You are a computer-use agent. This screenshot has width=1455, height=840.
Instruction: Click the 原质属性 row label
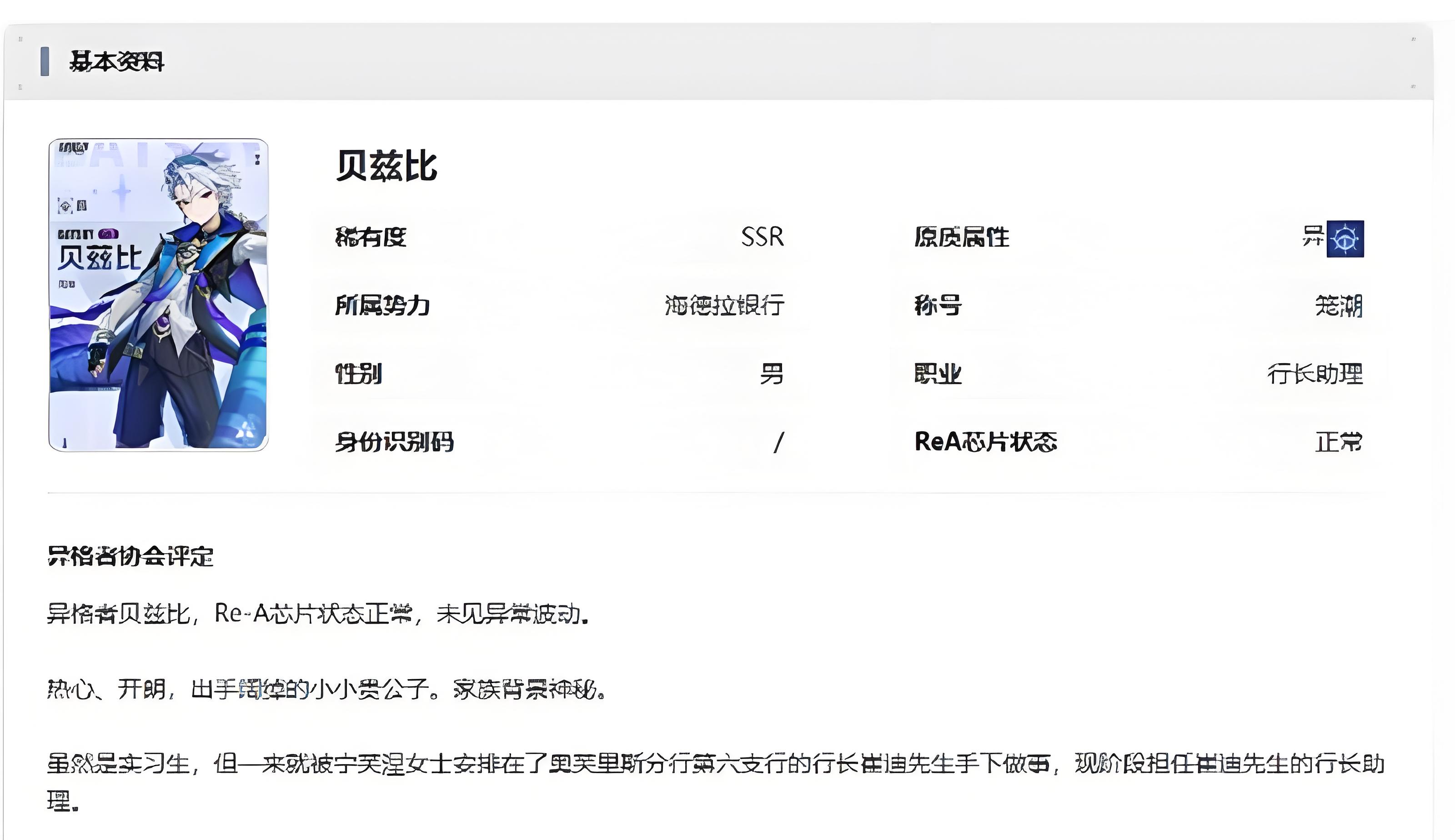962,237
